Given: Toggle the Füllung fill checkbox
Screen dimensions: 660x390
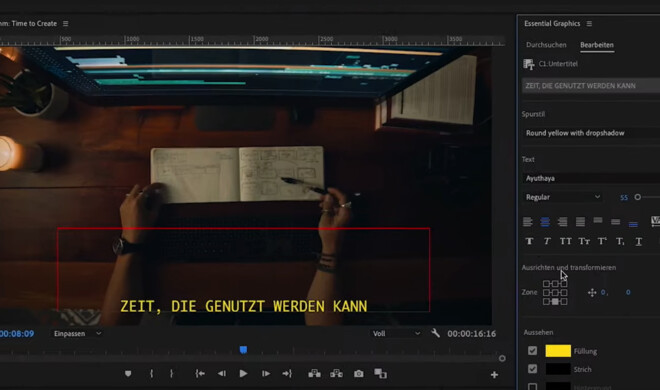Looking at the screenshot, I should click(x=532, y=351).
